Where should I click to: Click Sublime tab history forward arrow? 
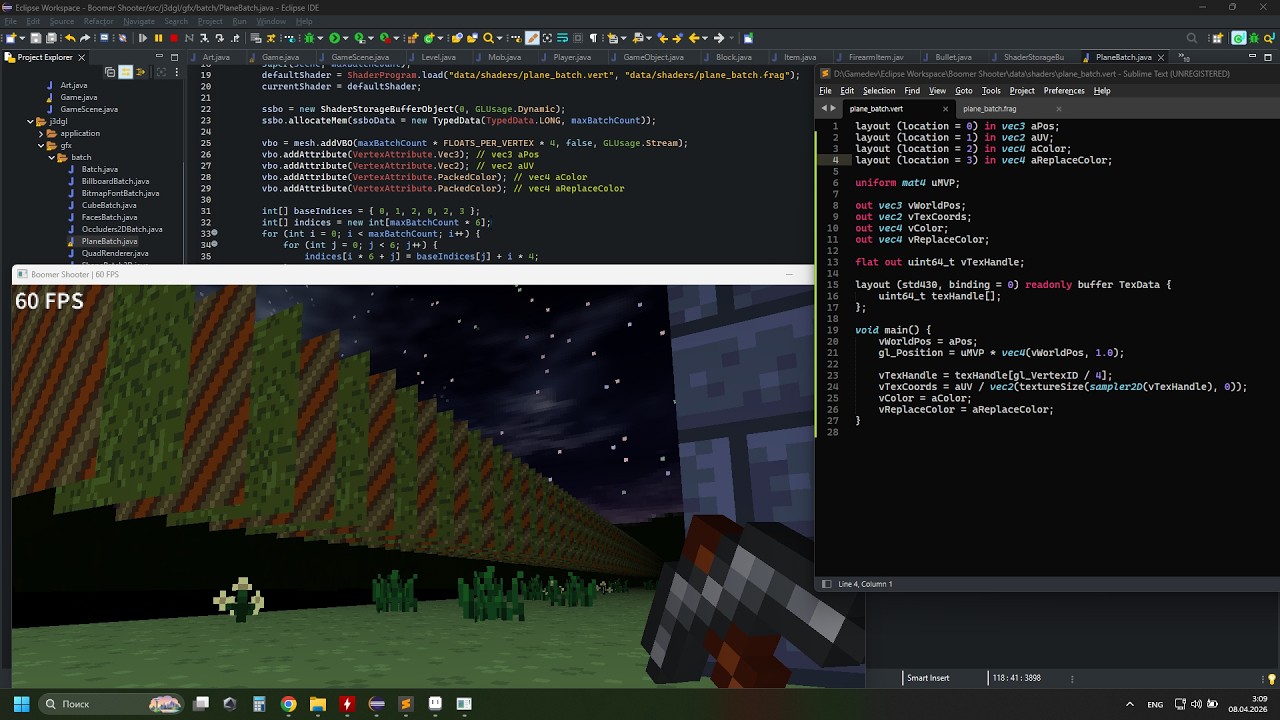(835, 109)
